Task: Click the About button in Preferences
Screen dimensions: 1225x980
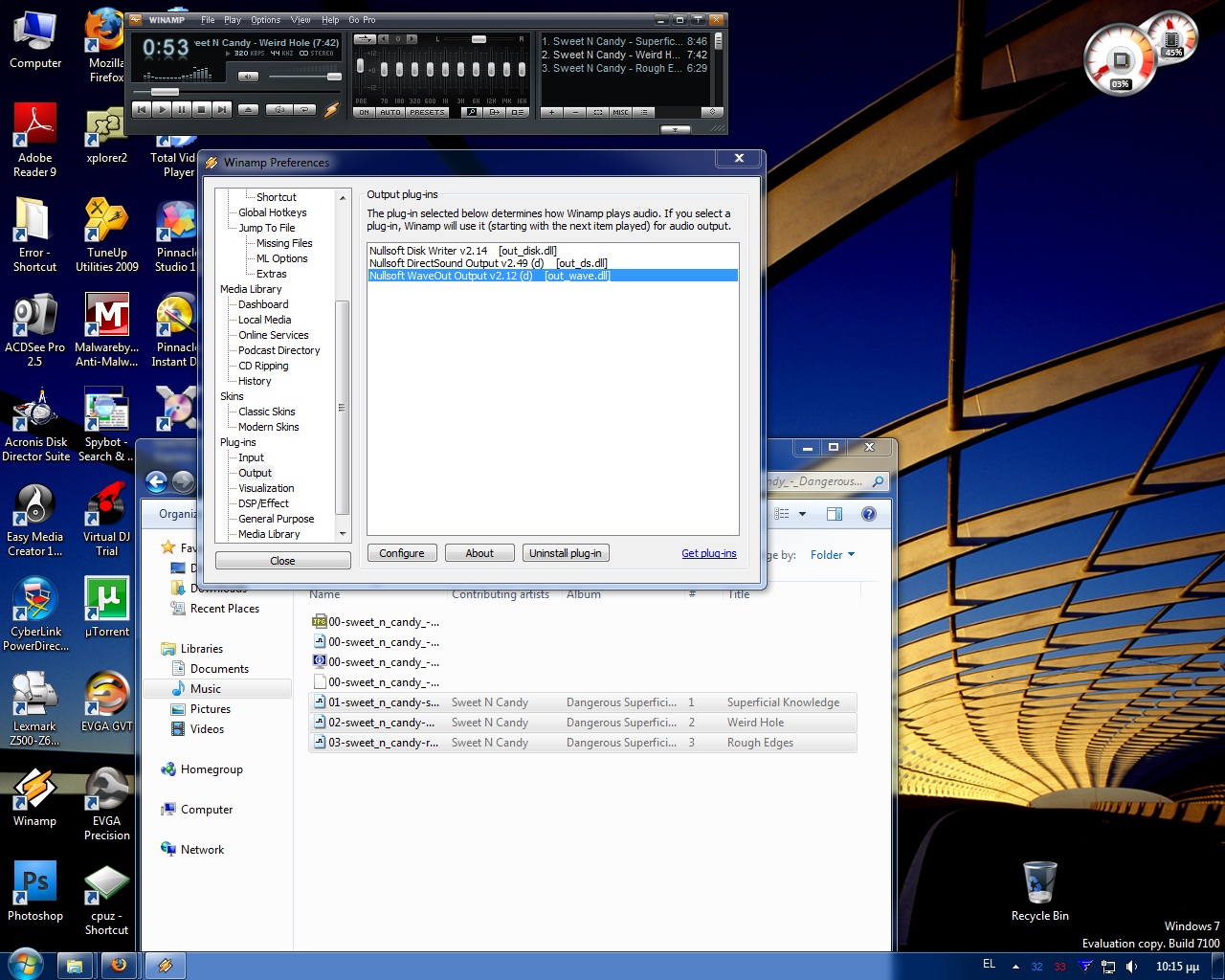Action: pos(479,553)
